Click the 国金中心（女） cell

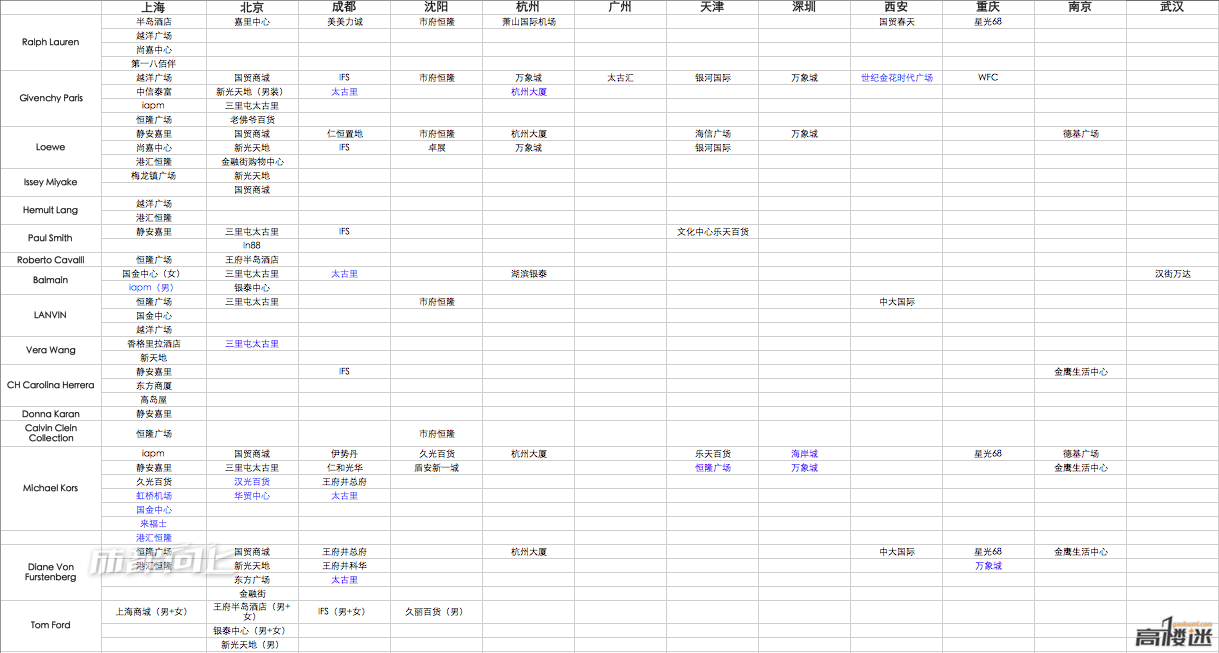[x=152, y=273]
